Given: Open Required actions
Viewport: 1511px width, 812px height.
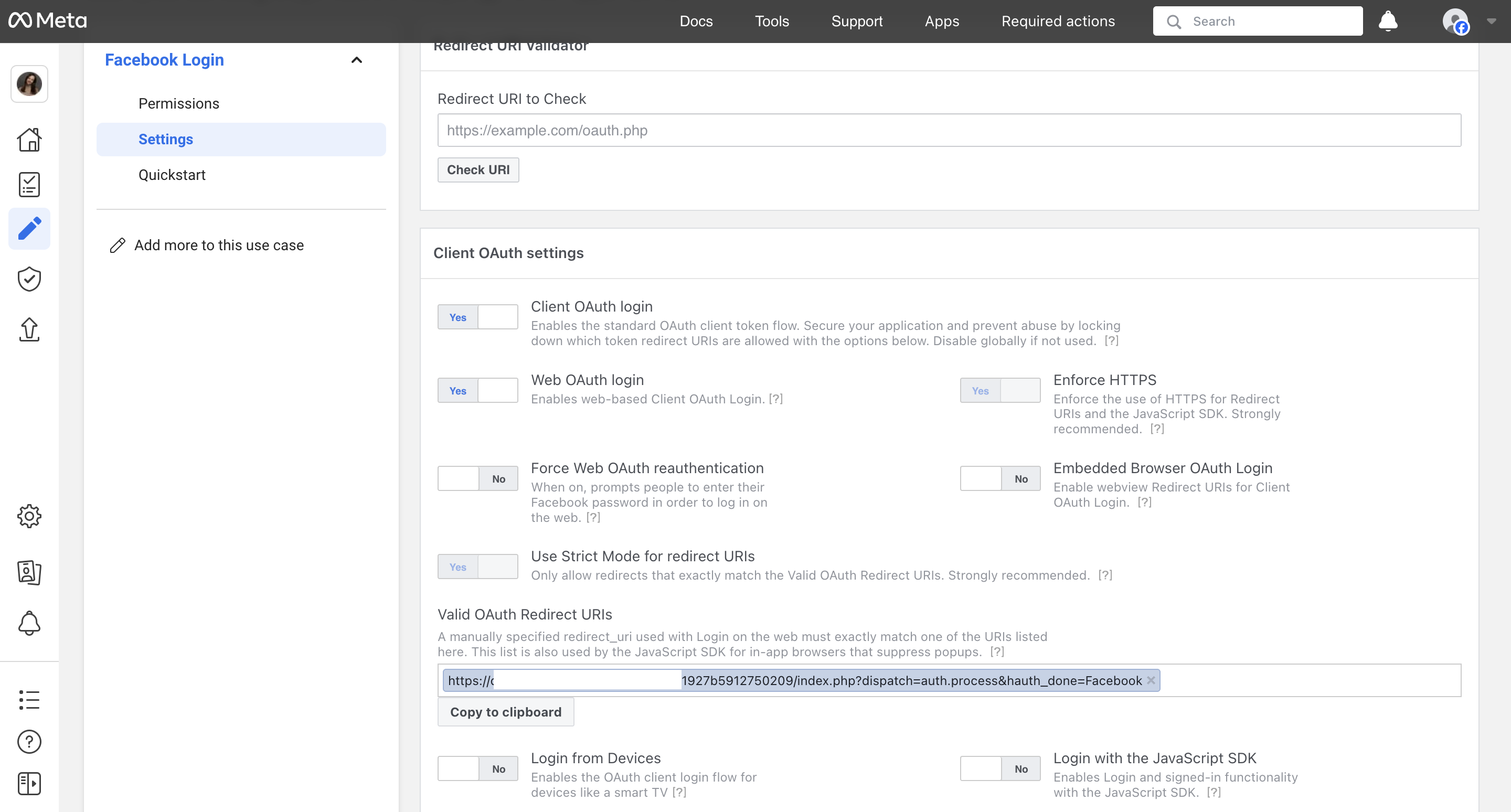Looking at the screenshot, I should [x=1058, y=21].
